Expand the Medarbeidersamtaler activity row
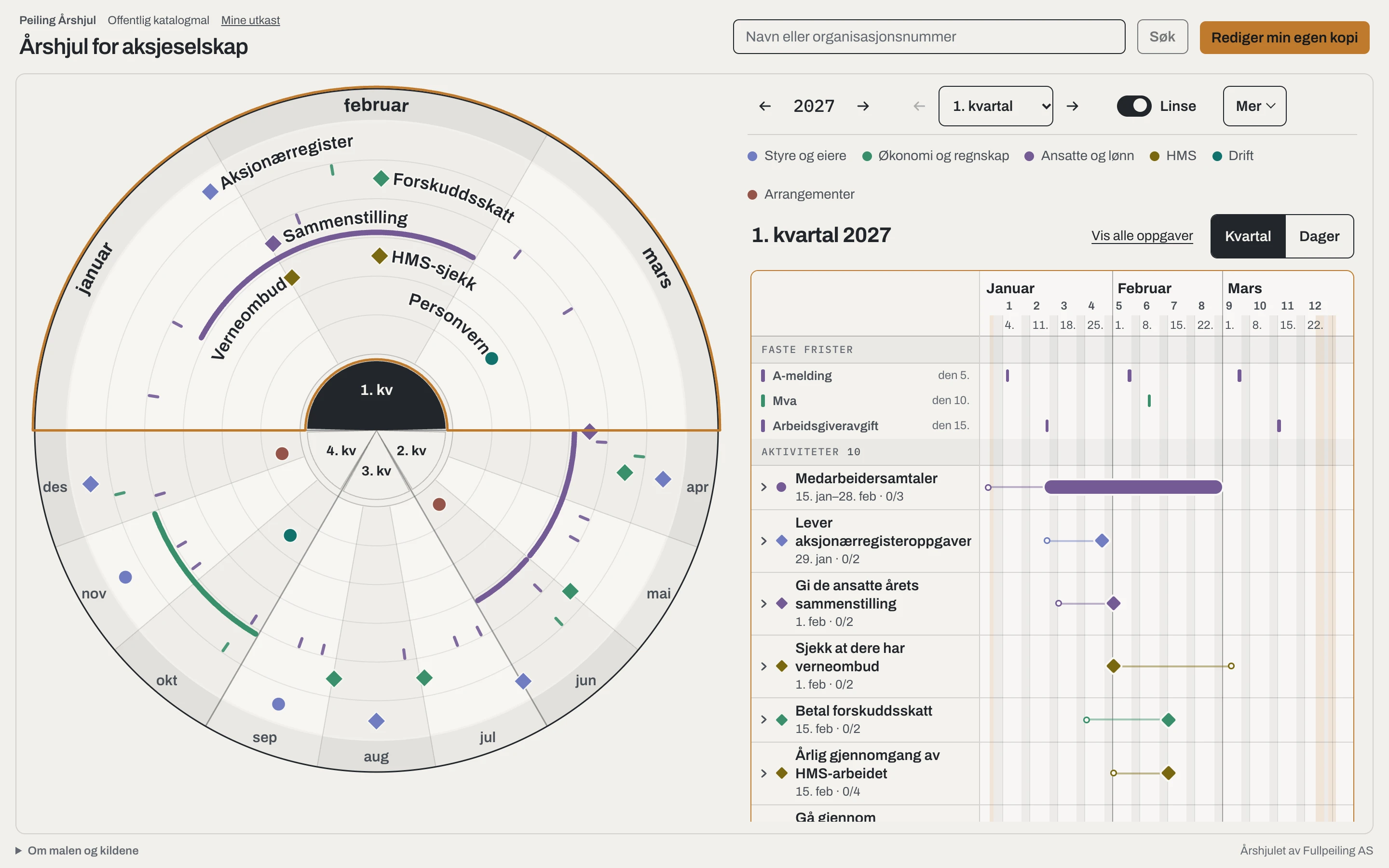The height and width of the screenshot is (868, 1389). pyautogui.click(x=763, y=488)
